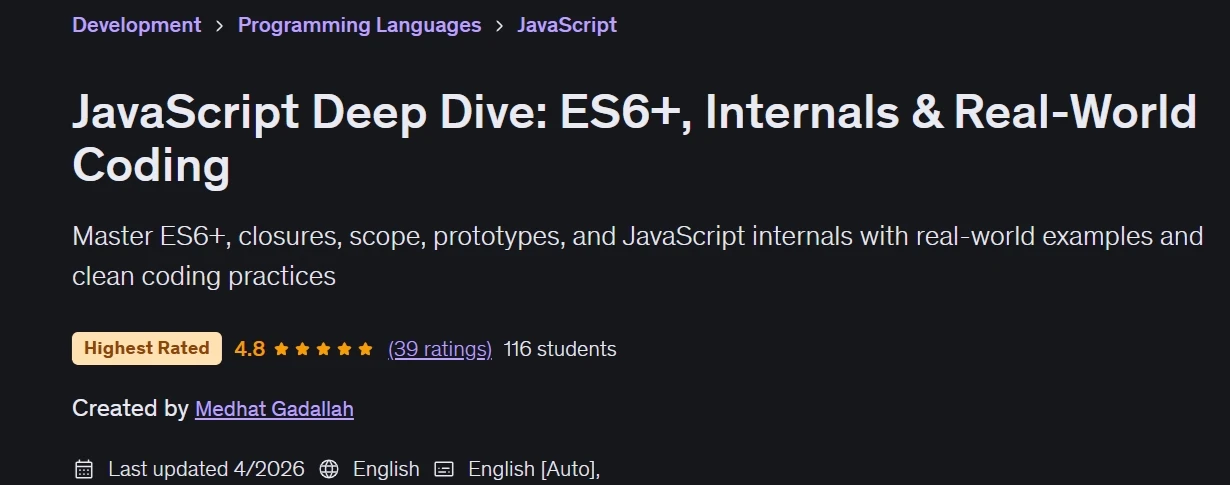
Task: Open the Programming Languages breadcrumb link
Action: tap(359, 25)
